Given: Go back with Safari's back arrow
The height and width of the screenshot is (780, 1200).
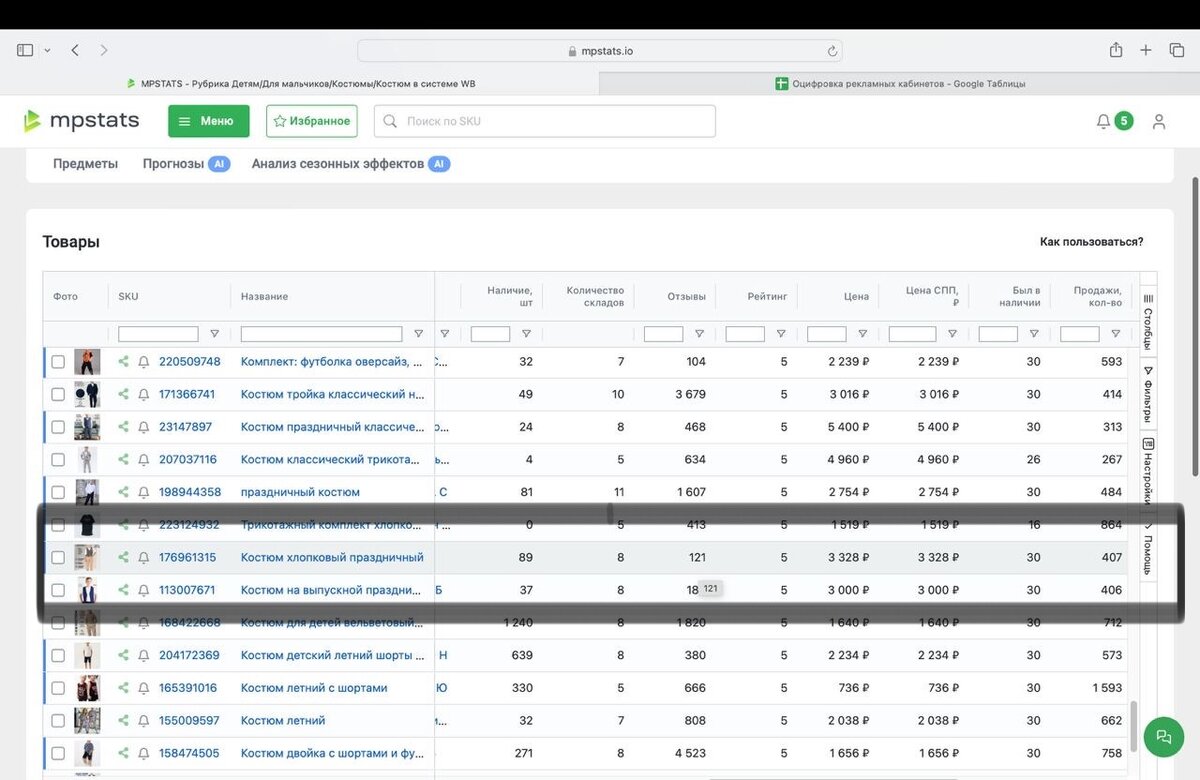Looking at the screenshot, I should pos(75,50).
